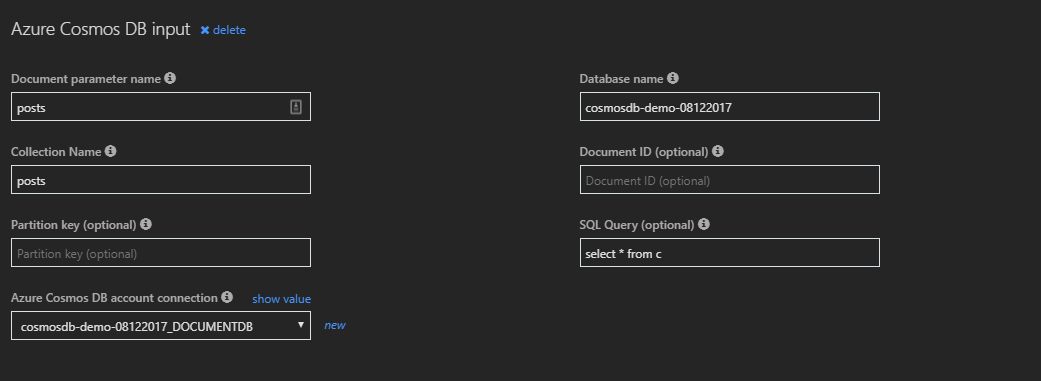Click the show value link
The width and height of the screenshot is (1041, 381).
pyautogui.click(x=281, y=299)
